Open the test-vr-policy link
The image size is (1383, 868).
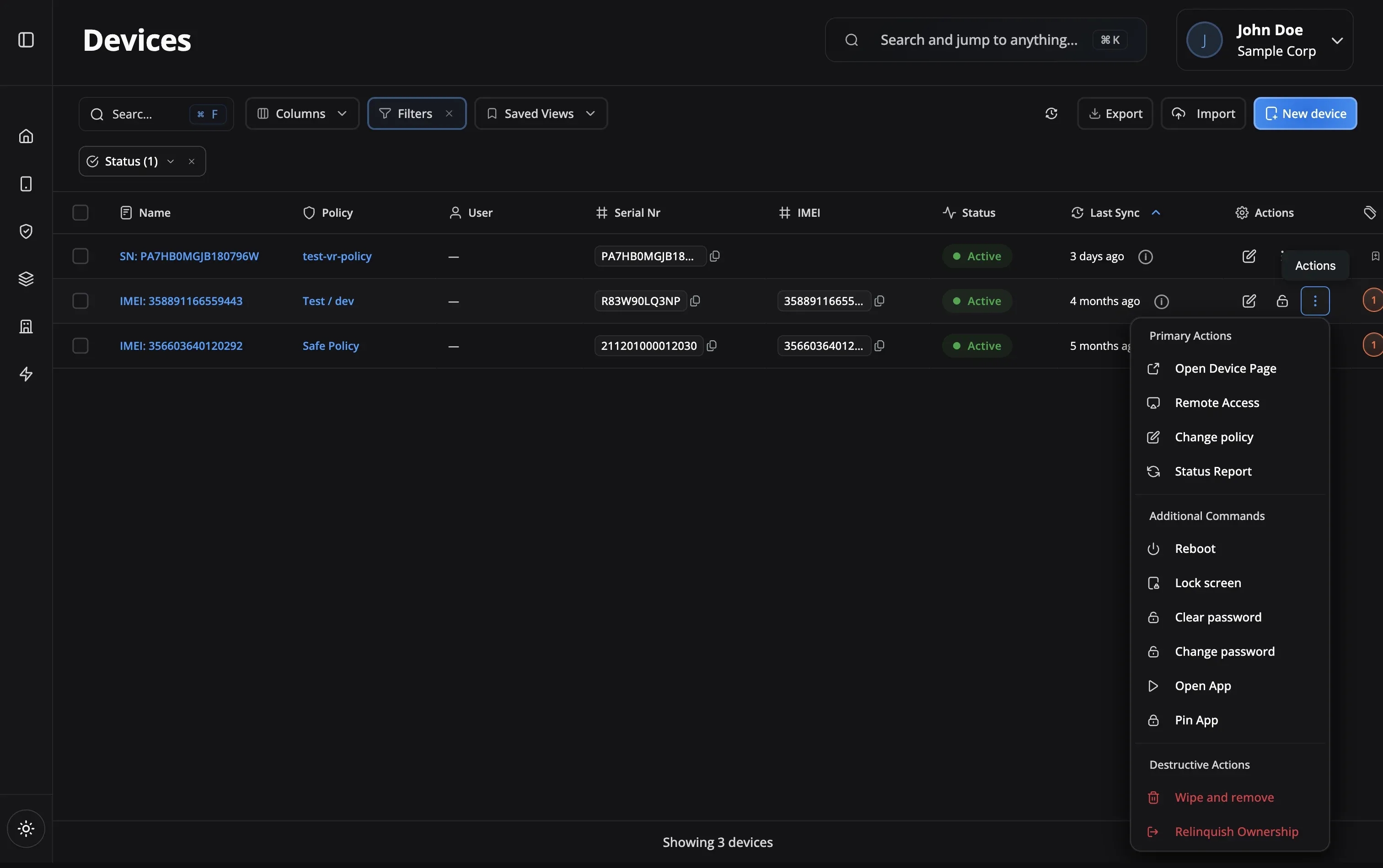(337, 256)
